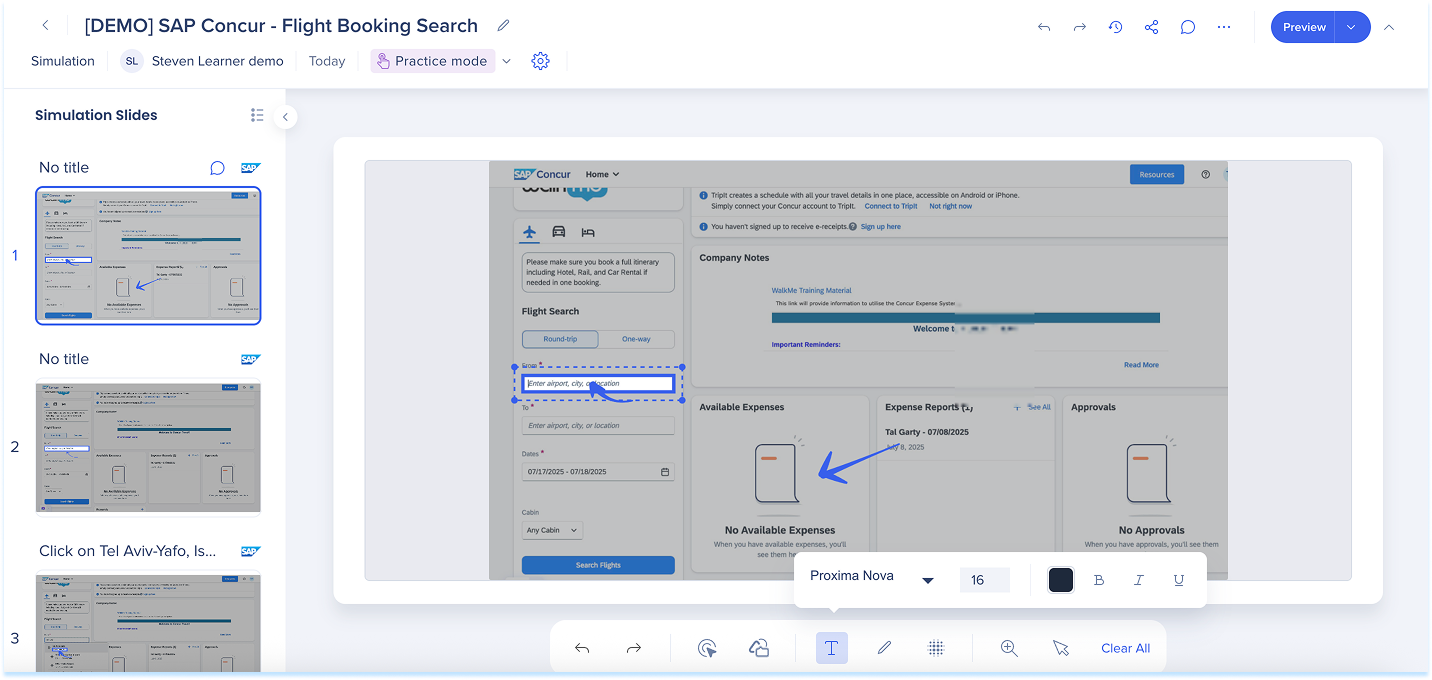The width and height of the screenshot is (1432, 680).
Task: Select slide 2 thumbnail in Simulation Slides
Action: point(148,447)
